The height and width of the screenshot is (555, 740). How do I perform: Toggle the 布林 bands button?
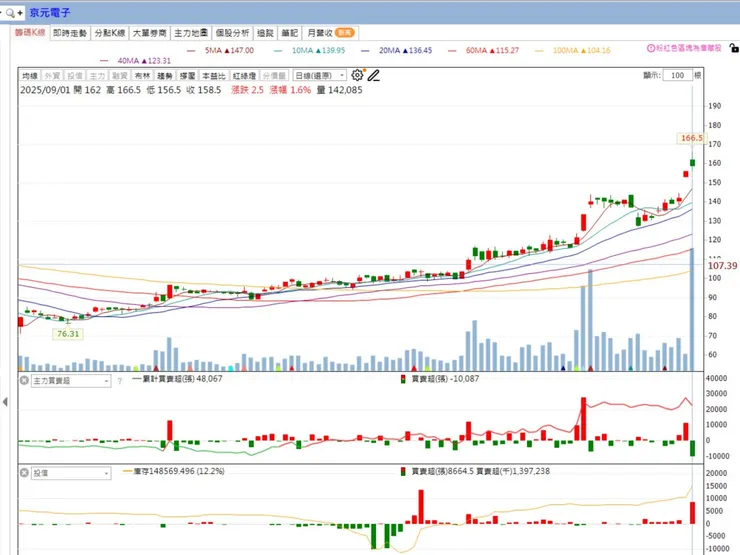[x=142, y=76]
